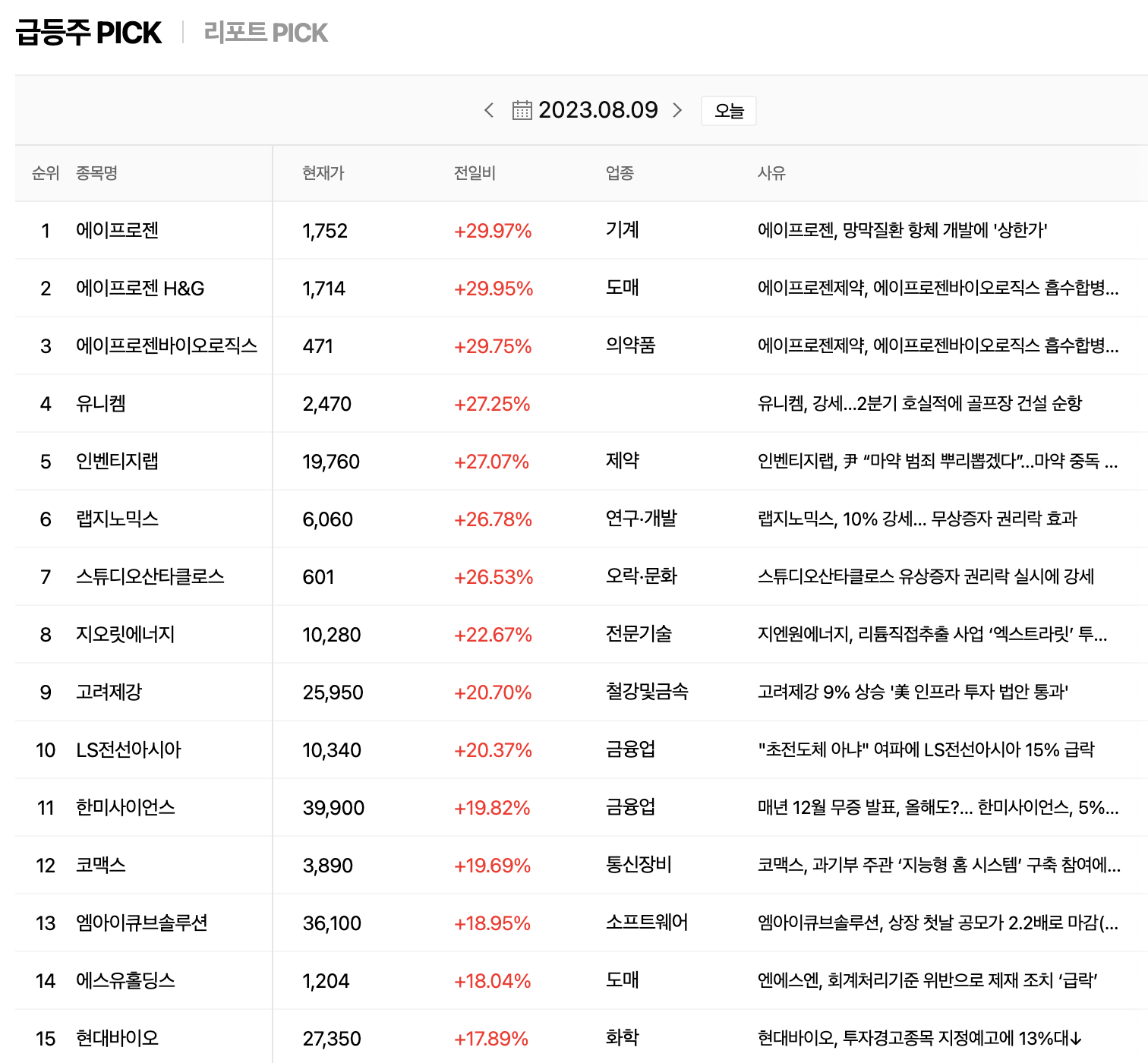Open stock LS전선아시아
Screen dimensions: 1148x1063
pyautogui.click(x=128, y=750)
